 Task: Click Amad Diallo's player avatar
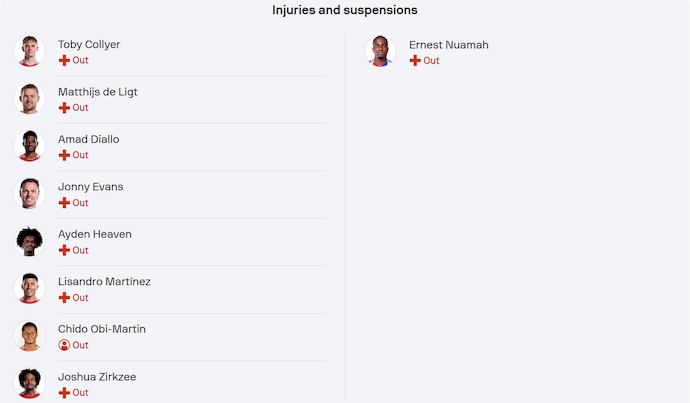(30, 146)
